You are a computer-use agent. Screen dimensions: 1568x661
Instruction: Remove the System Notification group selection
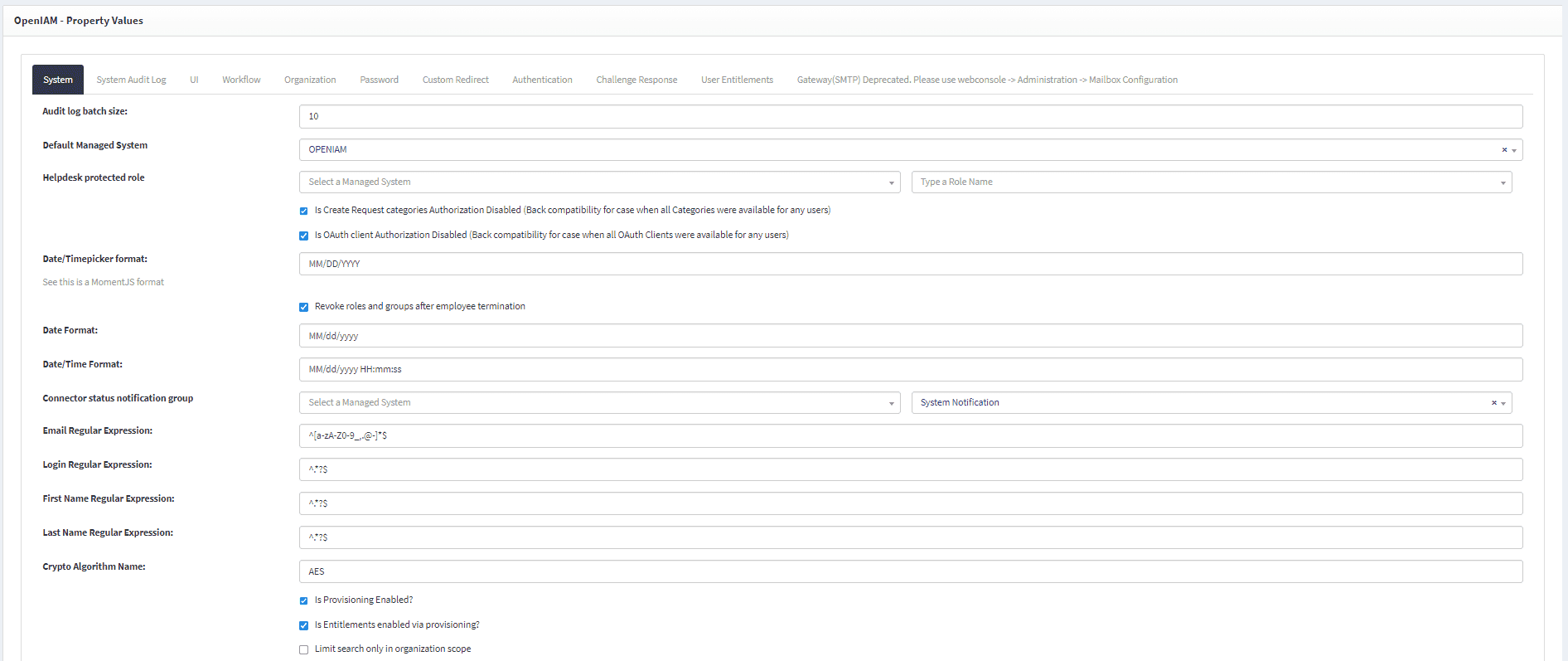[x=1493, y=403]
